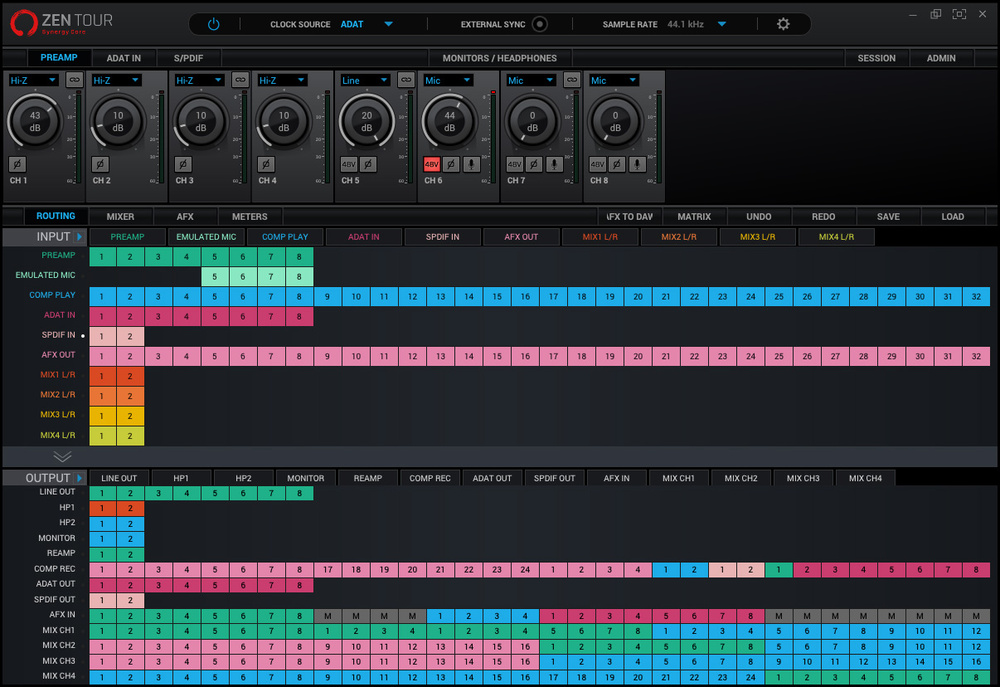The height and width of the screenshot is (687, 1000).
Task: Enable 48V phantom power on CH 7
Action: click(514, 164)
